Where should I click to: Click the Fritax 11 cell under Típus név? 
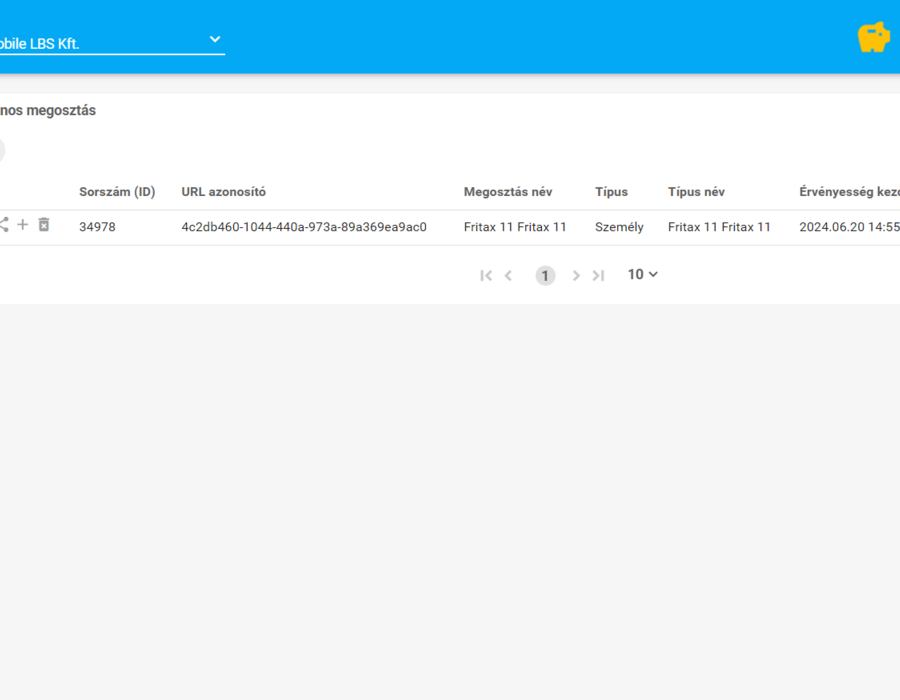[719, 227]
